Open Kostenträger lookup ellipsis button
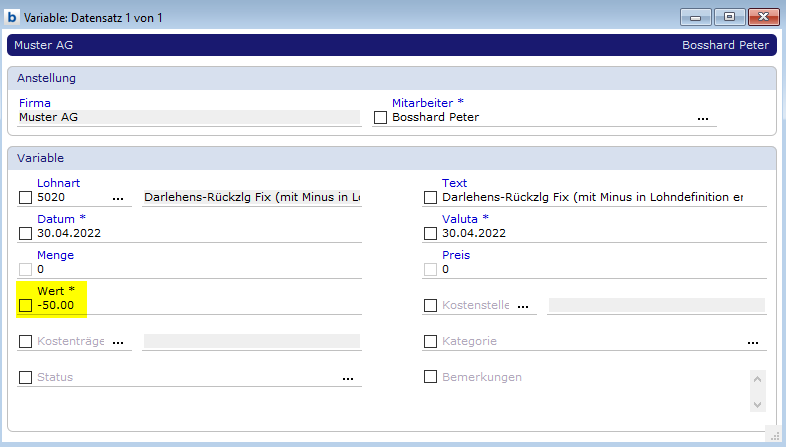The image size is (786, 447). click(x=118, y=342)
